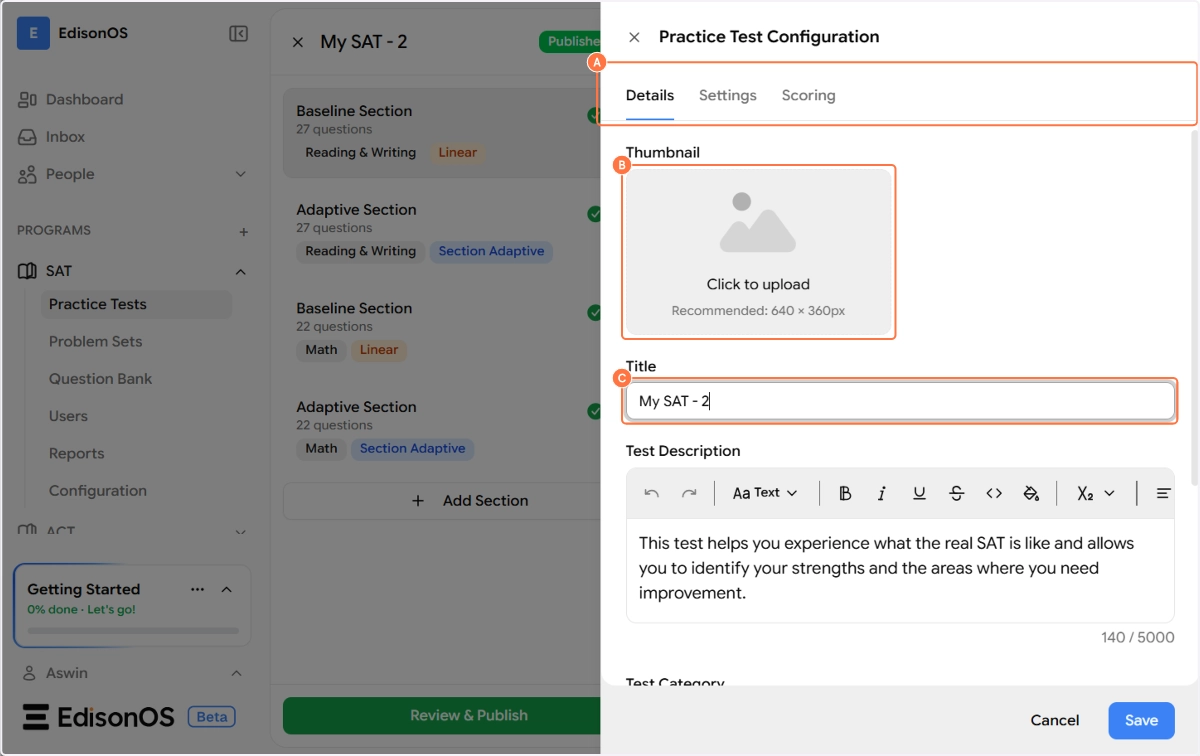Open the text highlight color fill tool
Screen dimensions: 1200x756
pos(1031,493)
